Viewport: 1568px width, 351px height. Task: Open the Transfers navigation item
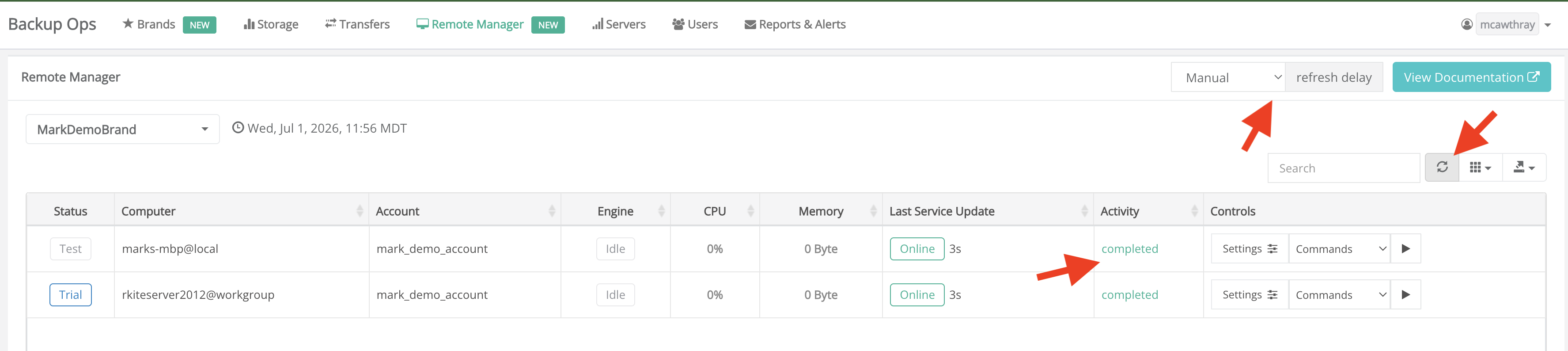tap(357, 24)
